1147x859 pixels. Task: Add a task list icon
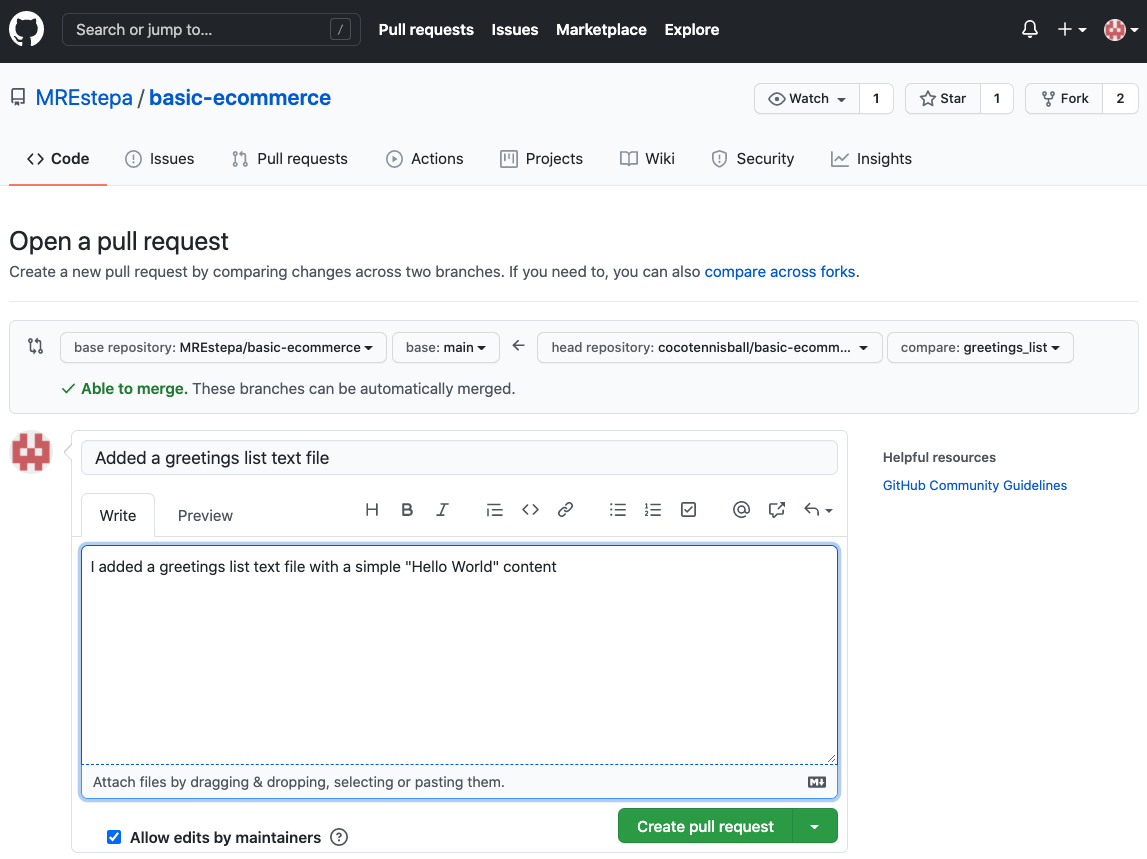(688, 510)
